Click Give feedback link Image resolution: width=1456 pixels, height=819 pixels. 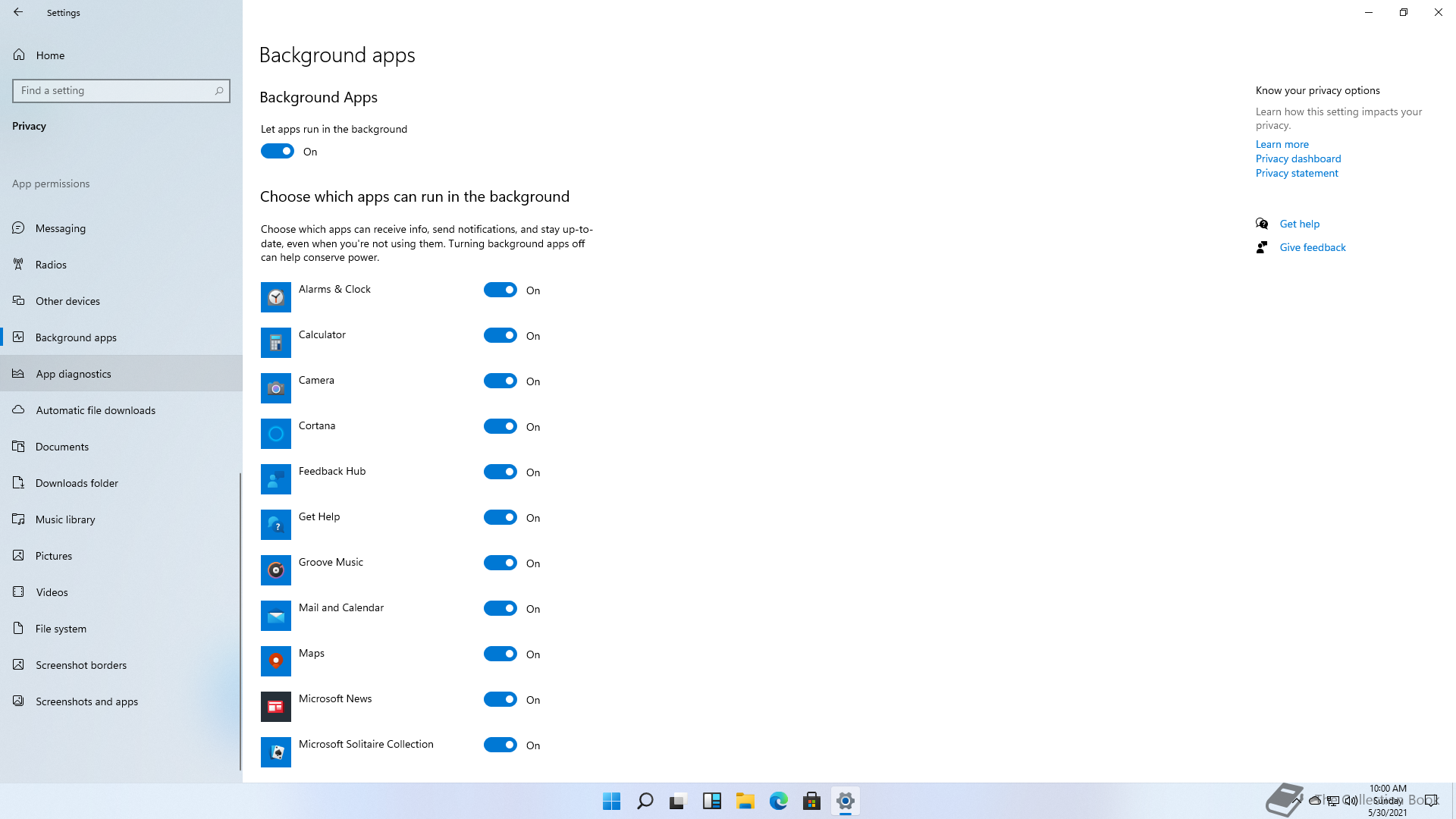point(1313,247)
